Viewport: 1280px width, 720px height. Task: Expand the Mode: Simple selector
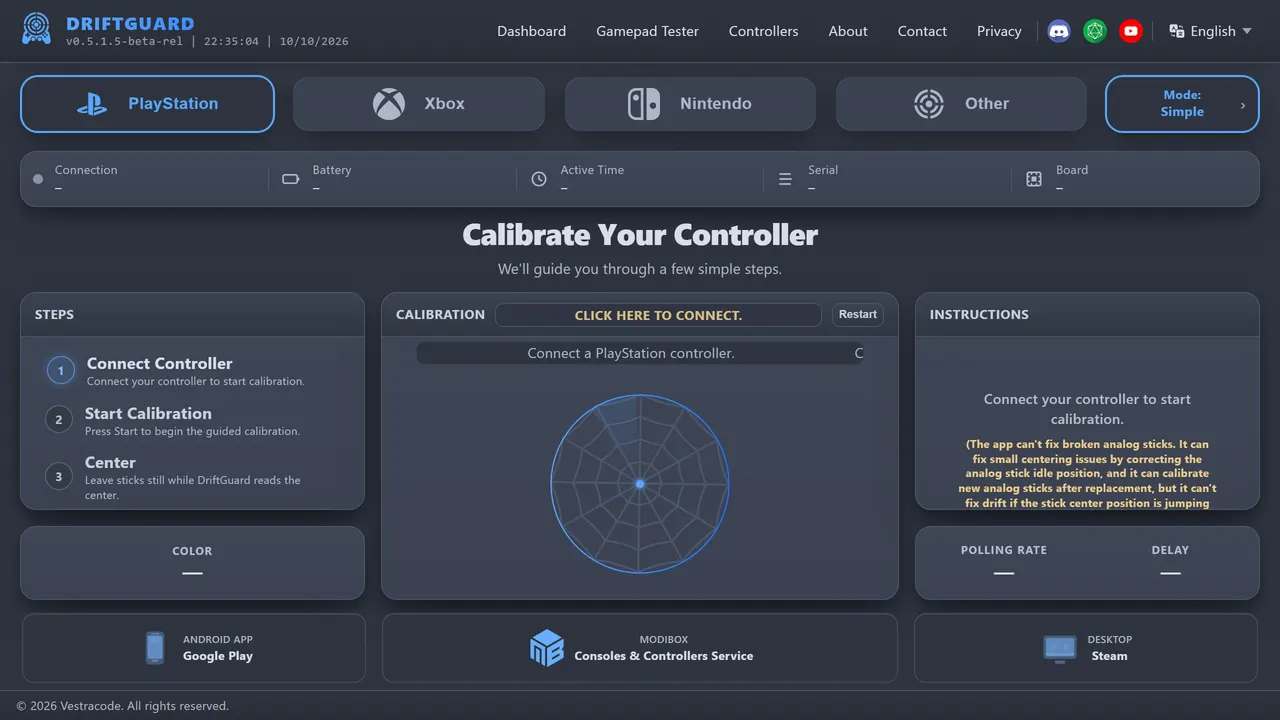1182,104
